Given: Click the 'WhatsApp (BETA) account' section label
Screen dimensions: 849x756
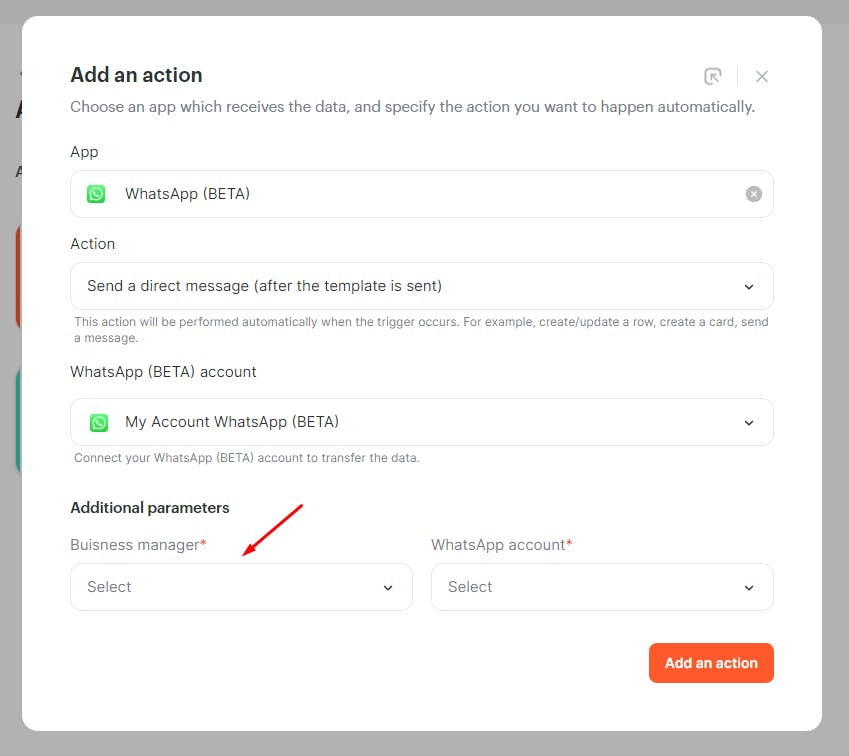Looking at the screenshot, I should coord(164,372).
